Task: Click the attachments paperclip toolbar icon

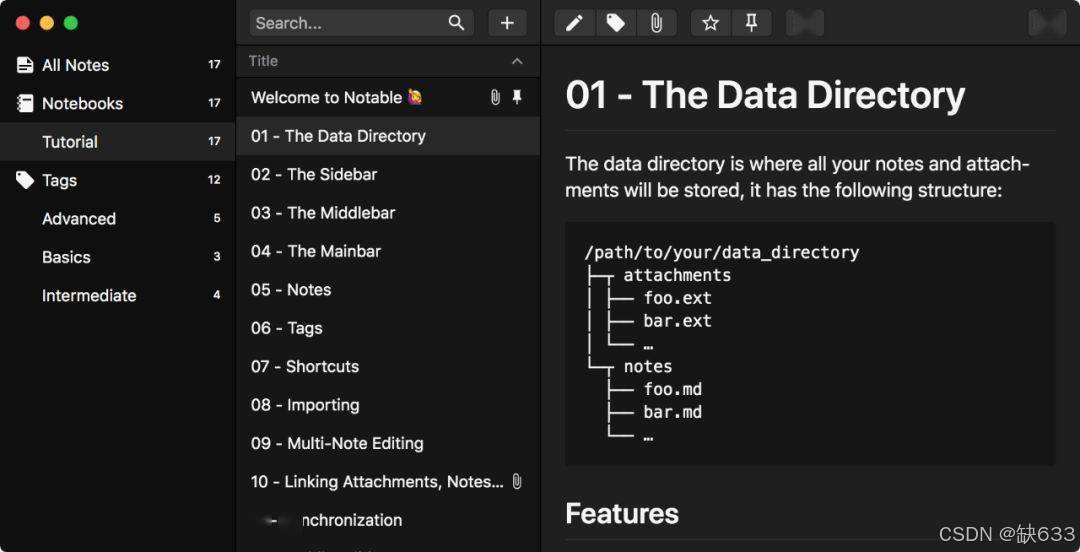Action: point(656,23)
